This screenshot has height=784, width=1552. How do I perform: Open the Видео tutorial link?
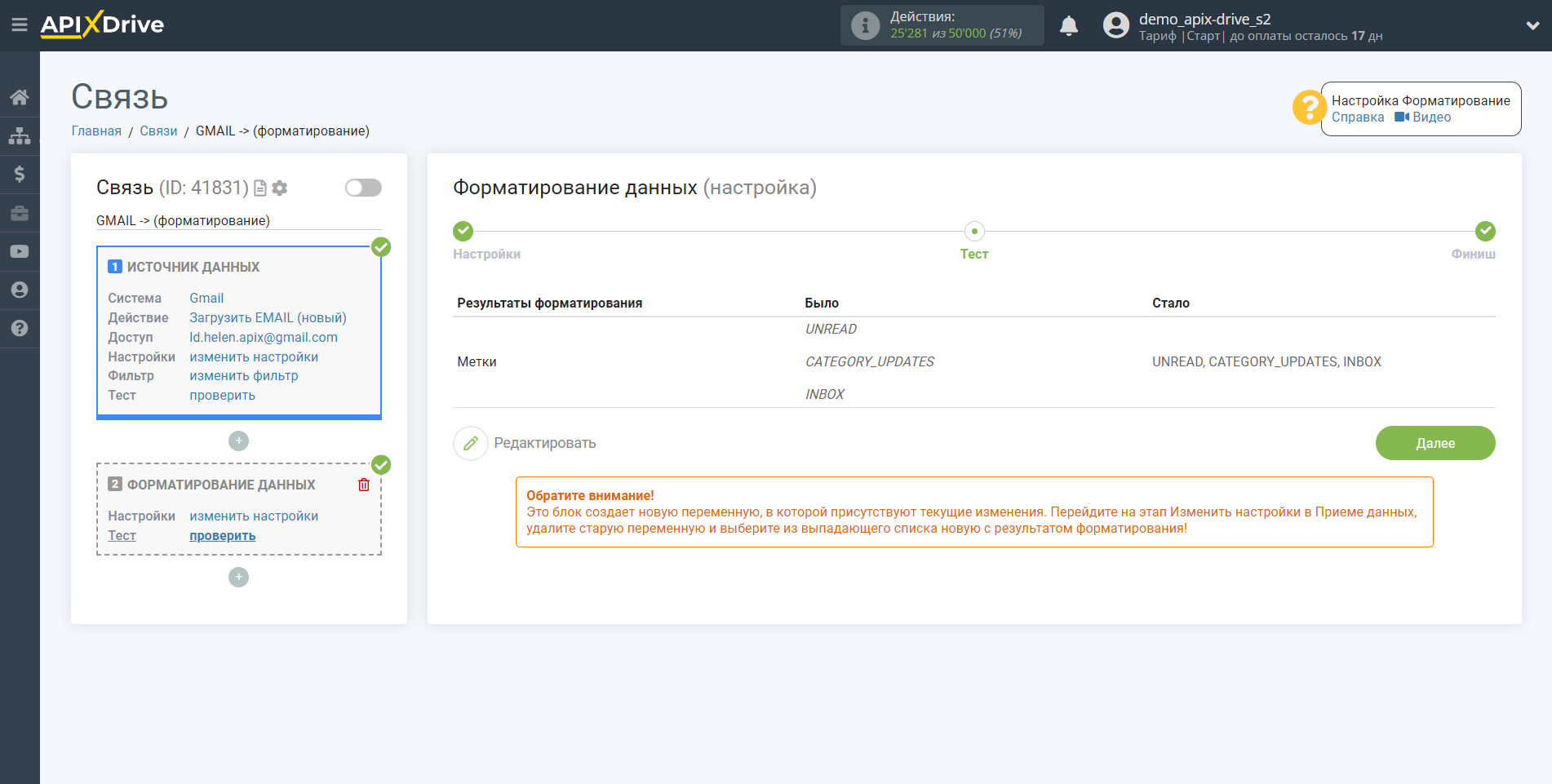1431,117
